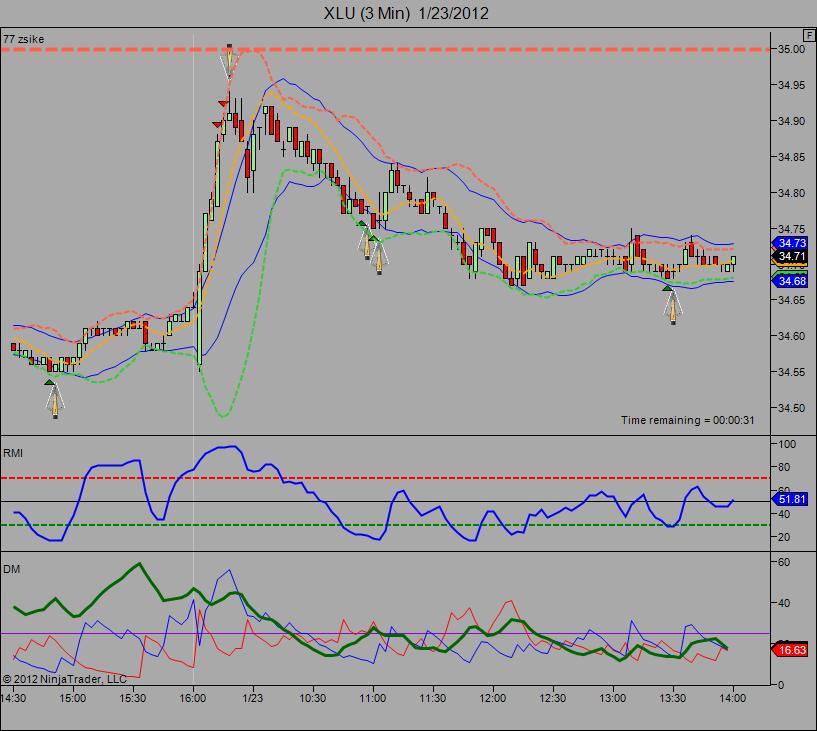Click the 34.90 price axis label
The image size is (817, 731).
coord(791,121)
